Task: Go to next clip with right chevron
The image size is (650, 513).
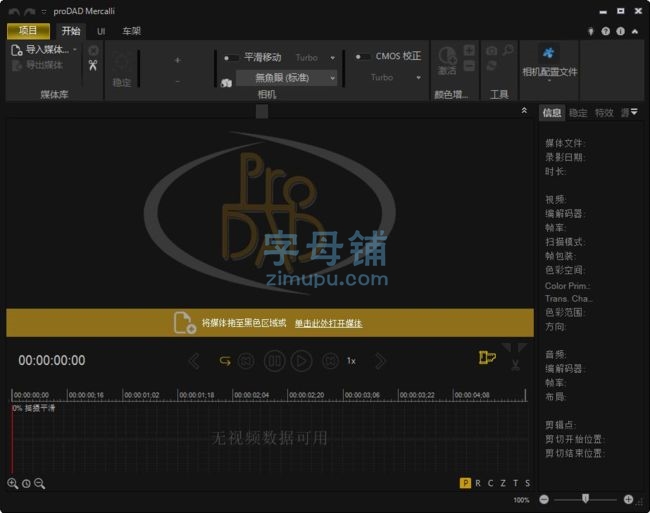Action: click(380, 361)
